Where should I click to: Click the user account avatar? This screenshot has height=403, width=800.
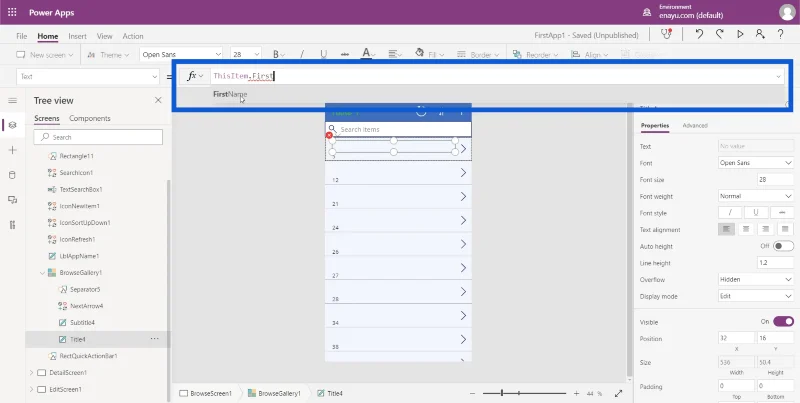(787, 12)
